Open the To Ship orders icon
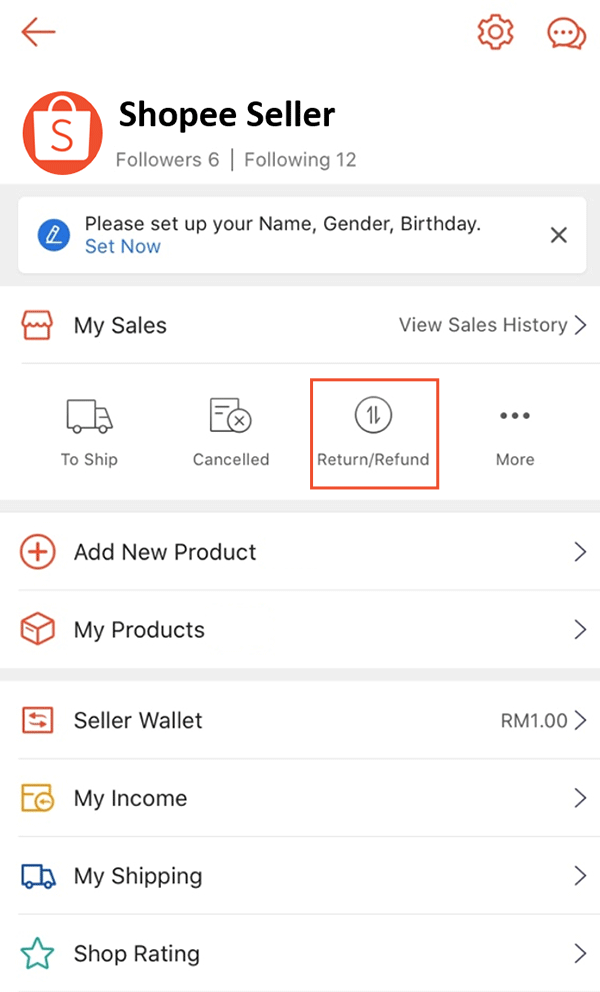The image size is (600, 992). (x=89, y=415)
